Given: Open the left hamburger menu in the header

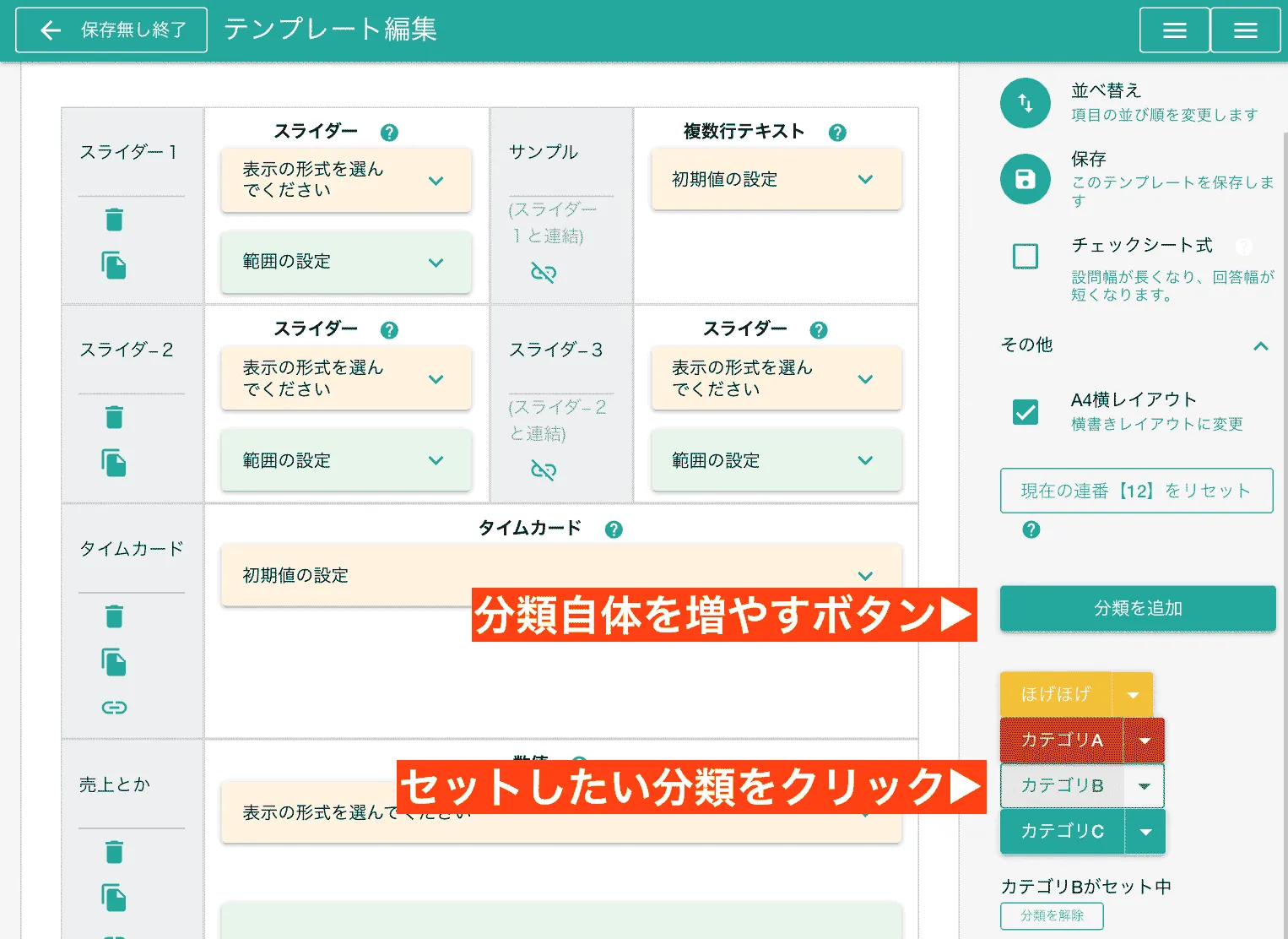Looking at the screenshot, I should (x=1174, y=29).
